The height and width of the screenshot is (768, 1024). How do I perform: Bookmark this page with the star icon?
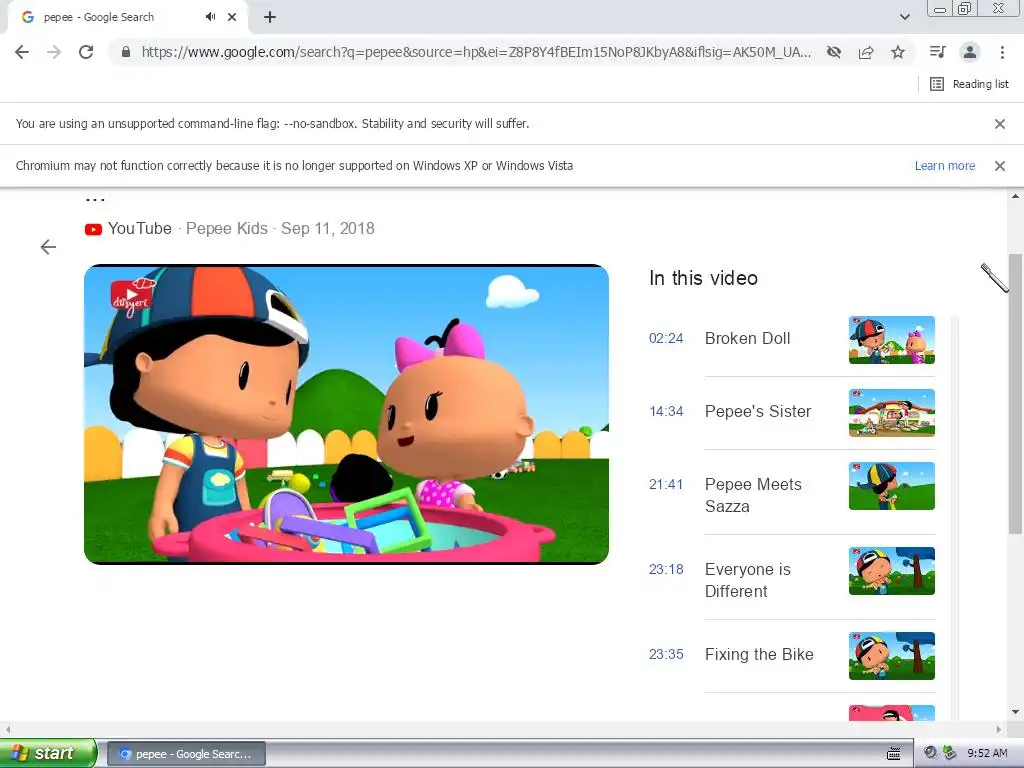click(x=898, y=52)
